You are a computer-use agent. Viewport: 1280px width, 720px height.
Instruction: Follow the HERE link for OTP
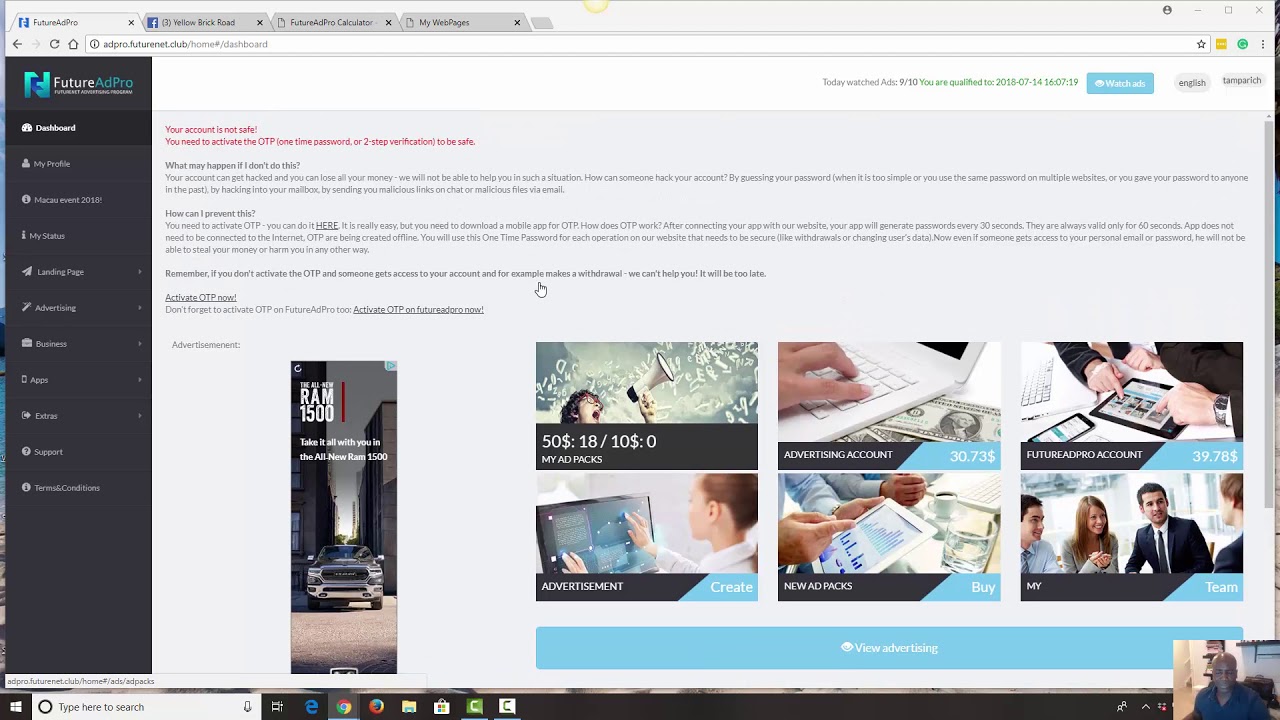pos(327,226)
